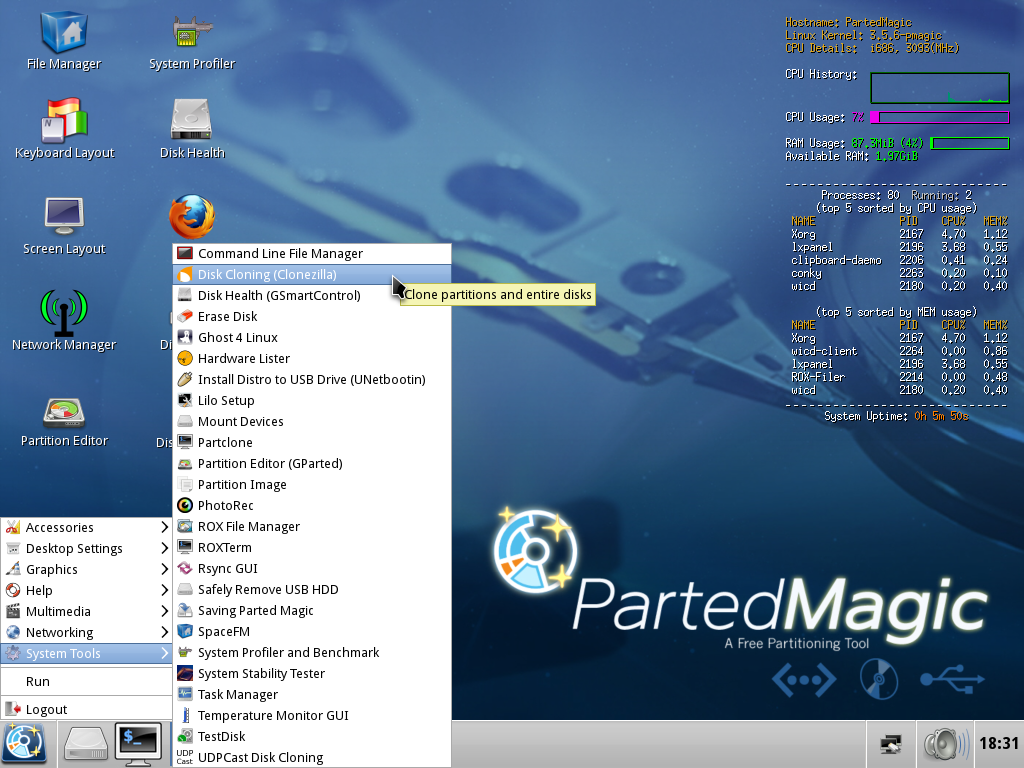Screen dimensions: 1024x768
Task: Launch System Stability Tester
Action: [x=312, y=673]
